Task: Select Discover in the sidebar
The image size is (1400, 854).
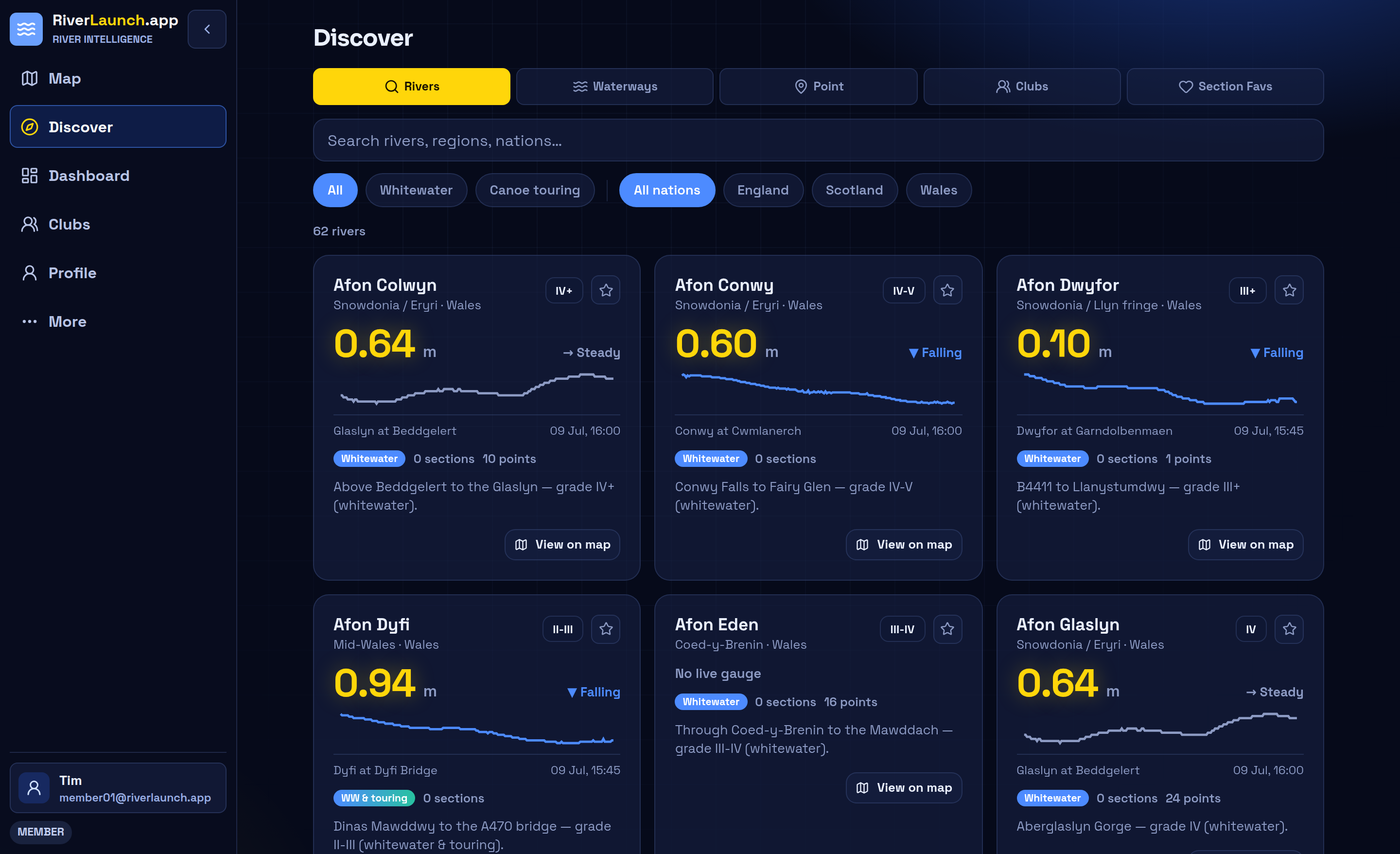Action: point(118,127)
